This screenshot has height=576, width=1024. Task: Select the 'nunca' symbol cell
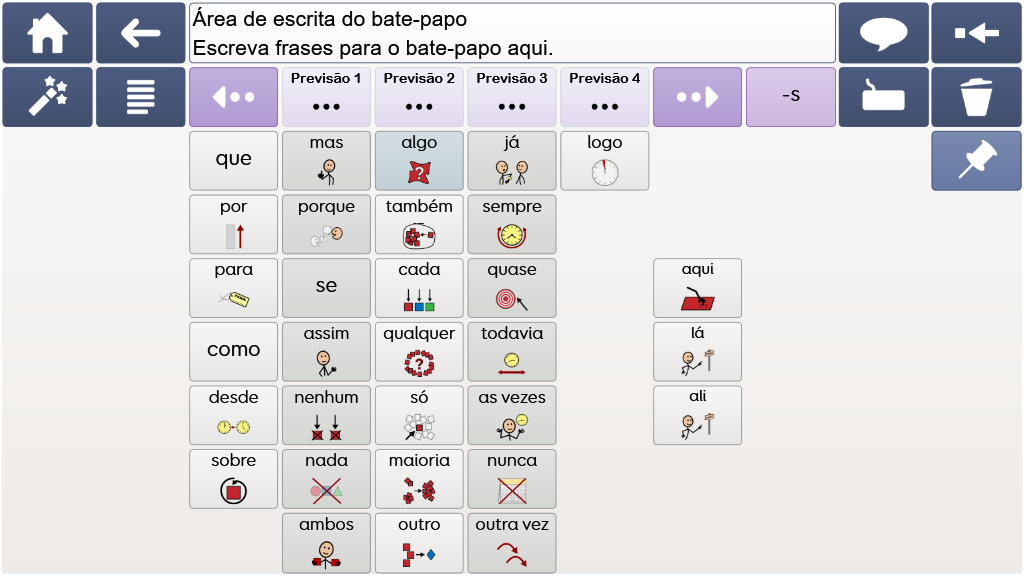pos(512,479)
